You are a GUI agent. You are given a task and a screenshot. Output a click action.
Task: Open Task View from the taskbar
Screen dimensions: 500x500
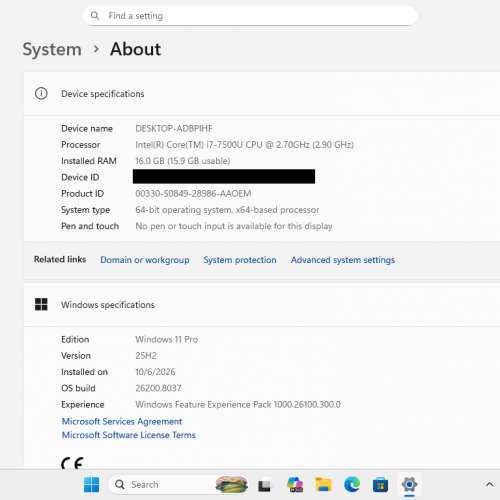pos(264,485)
